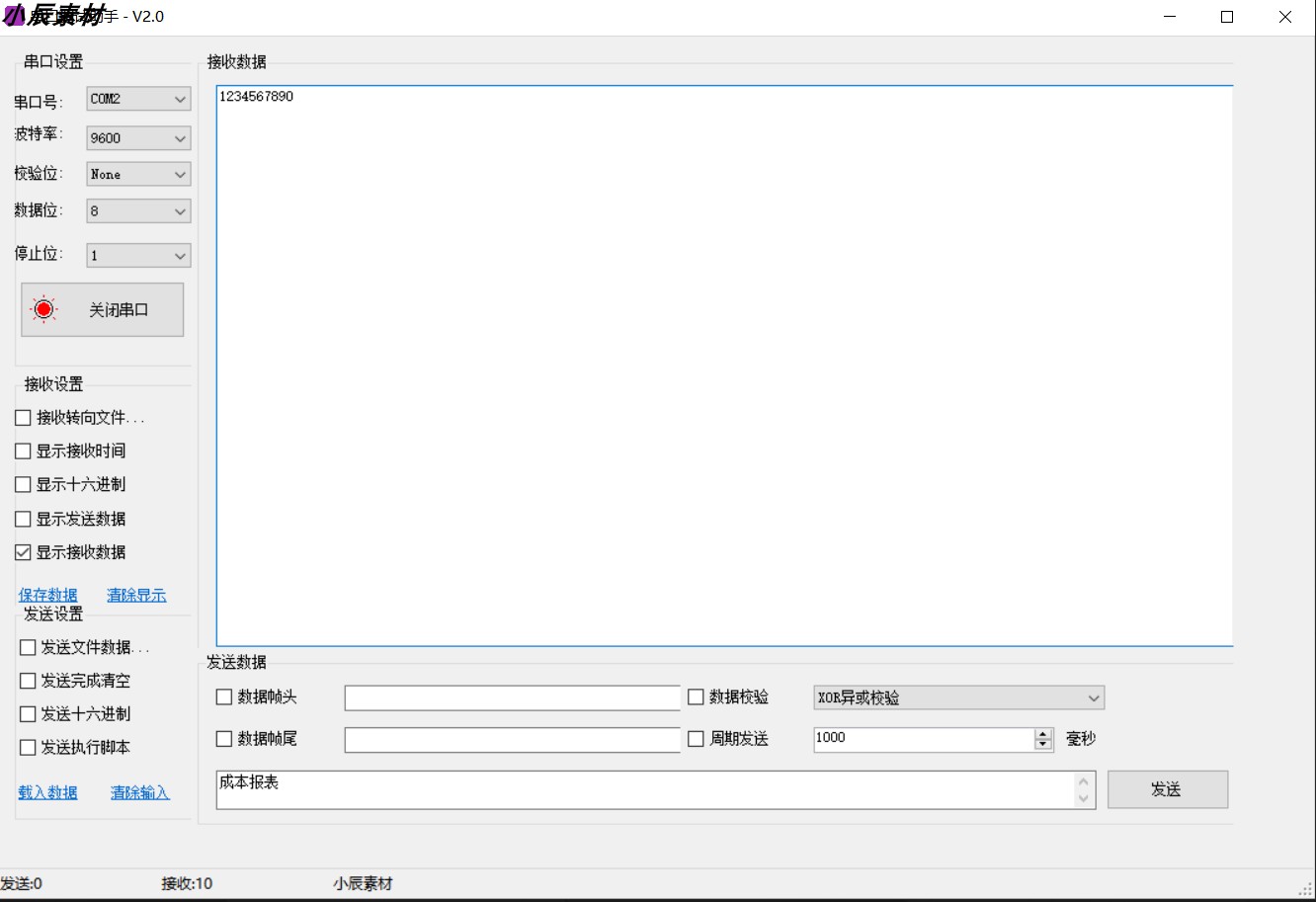The image size is (1316, 902).
Task: Minimize the serial assistant window
Action: tap(1170, 17)
